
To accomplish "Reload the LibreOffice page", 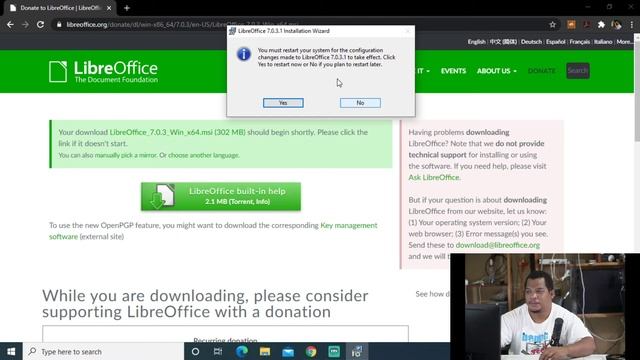I will (x=40, y=24).
